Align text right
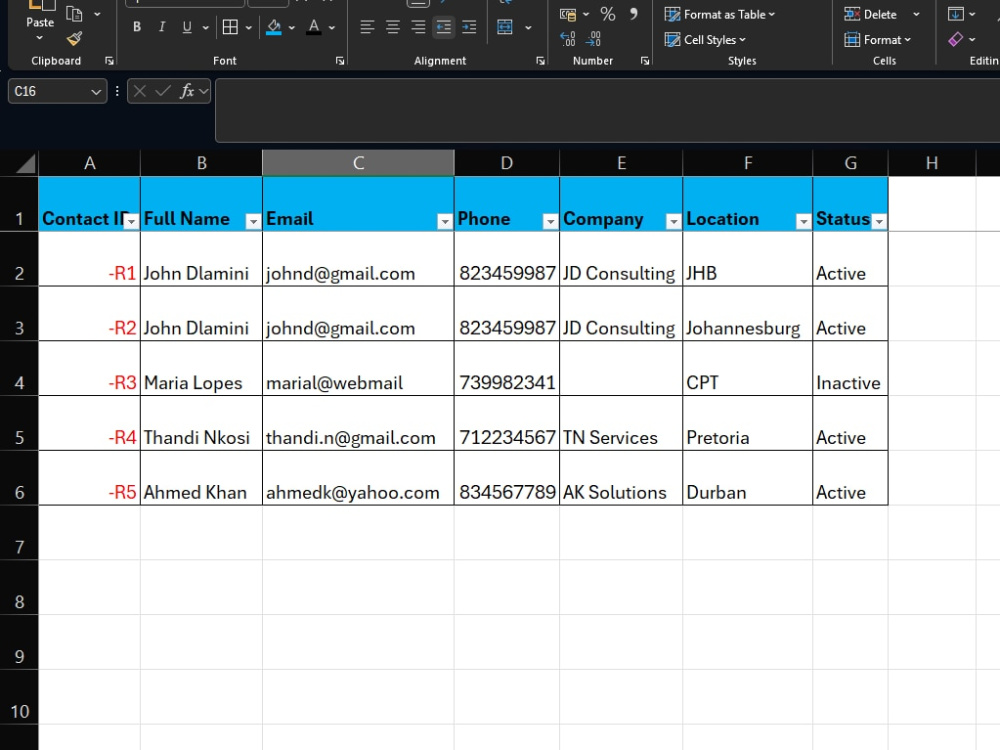This screenshot has width=1000, height=750. pyautogui.click(x=418, y=27)
